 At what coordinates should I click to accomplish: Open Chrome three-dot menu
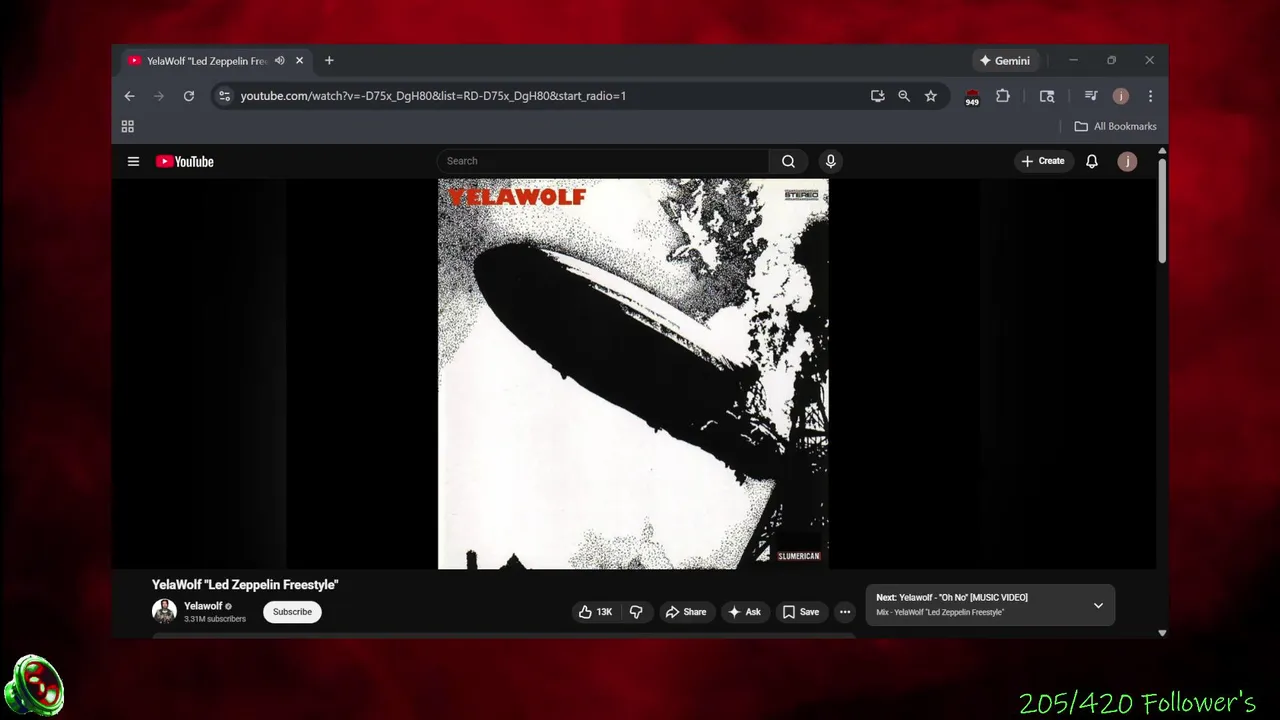[x=1150, y=96]
